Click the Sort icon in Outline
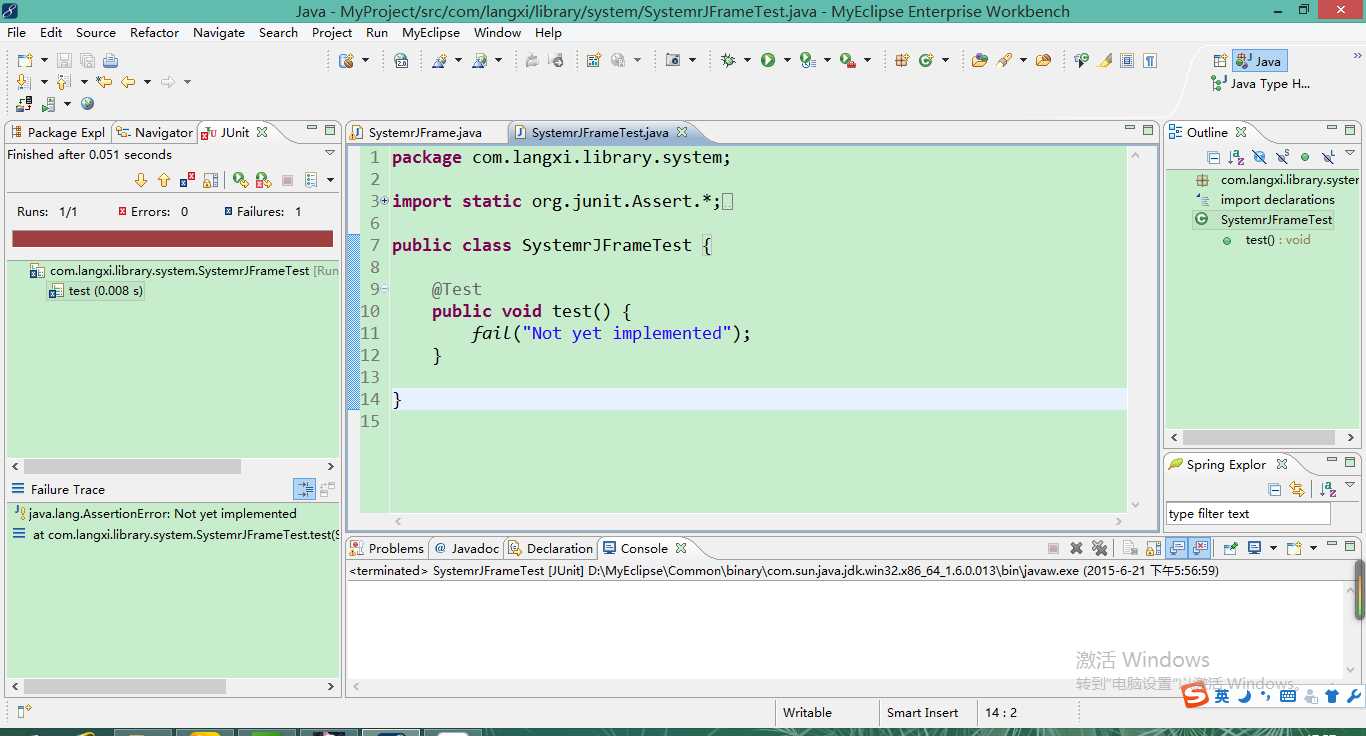This screenshot has height=736, width=1366. coord(1236,157)
